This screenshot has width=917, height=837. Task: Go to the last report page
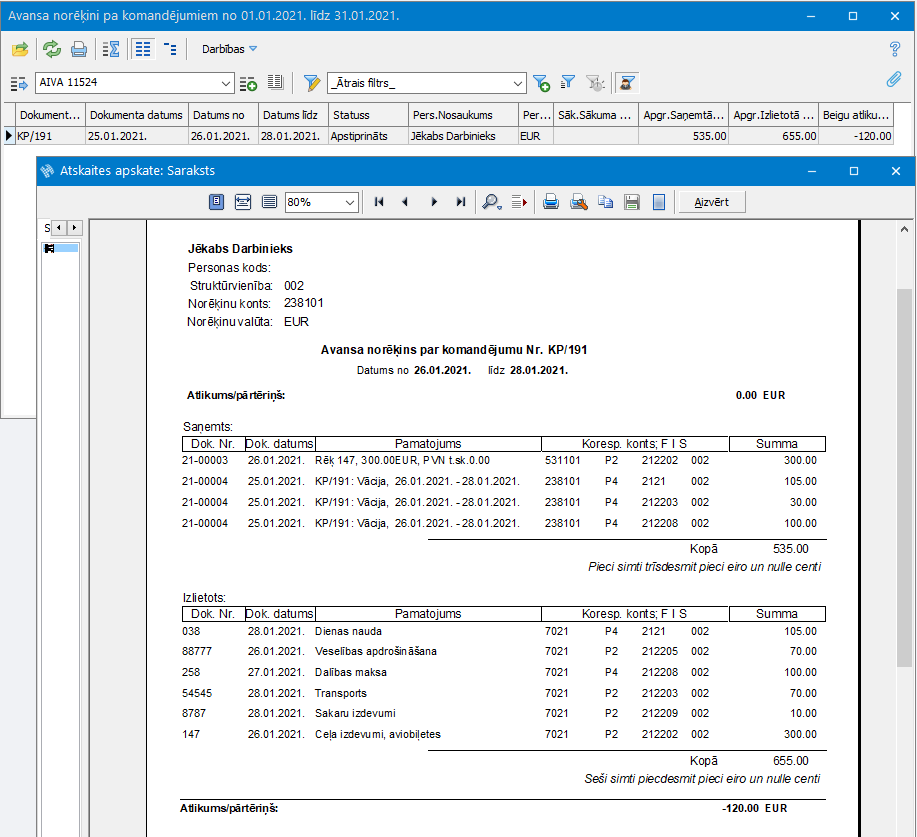(460, 202)
